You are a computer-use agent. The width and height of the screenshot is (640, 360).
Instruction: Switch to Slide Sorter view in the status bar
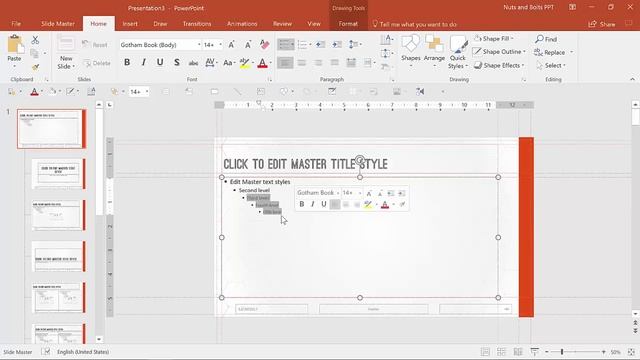tap(501, 352)
